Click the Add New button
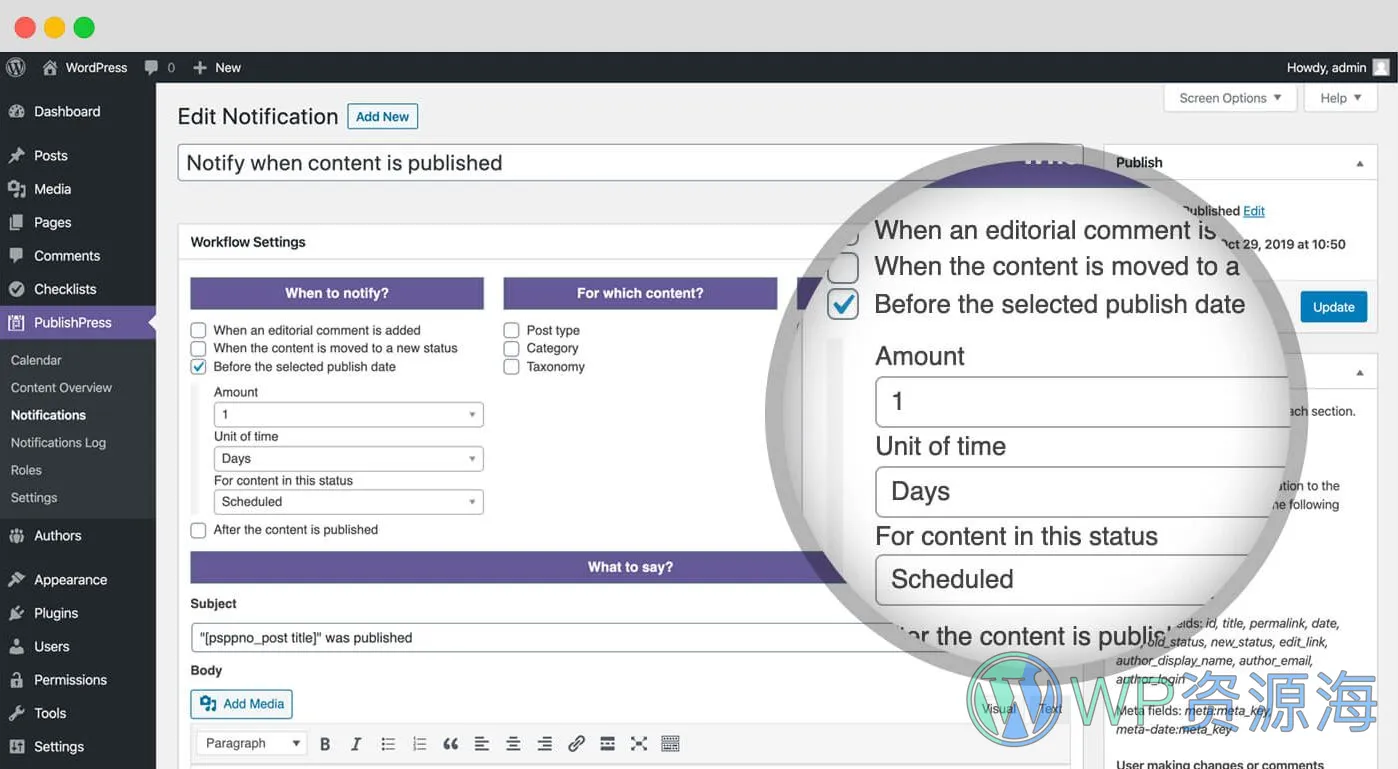The width and height of the screenshot is (1398, 769). click(x=382, y=116)
